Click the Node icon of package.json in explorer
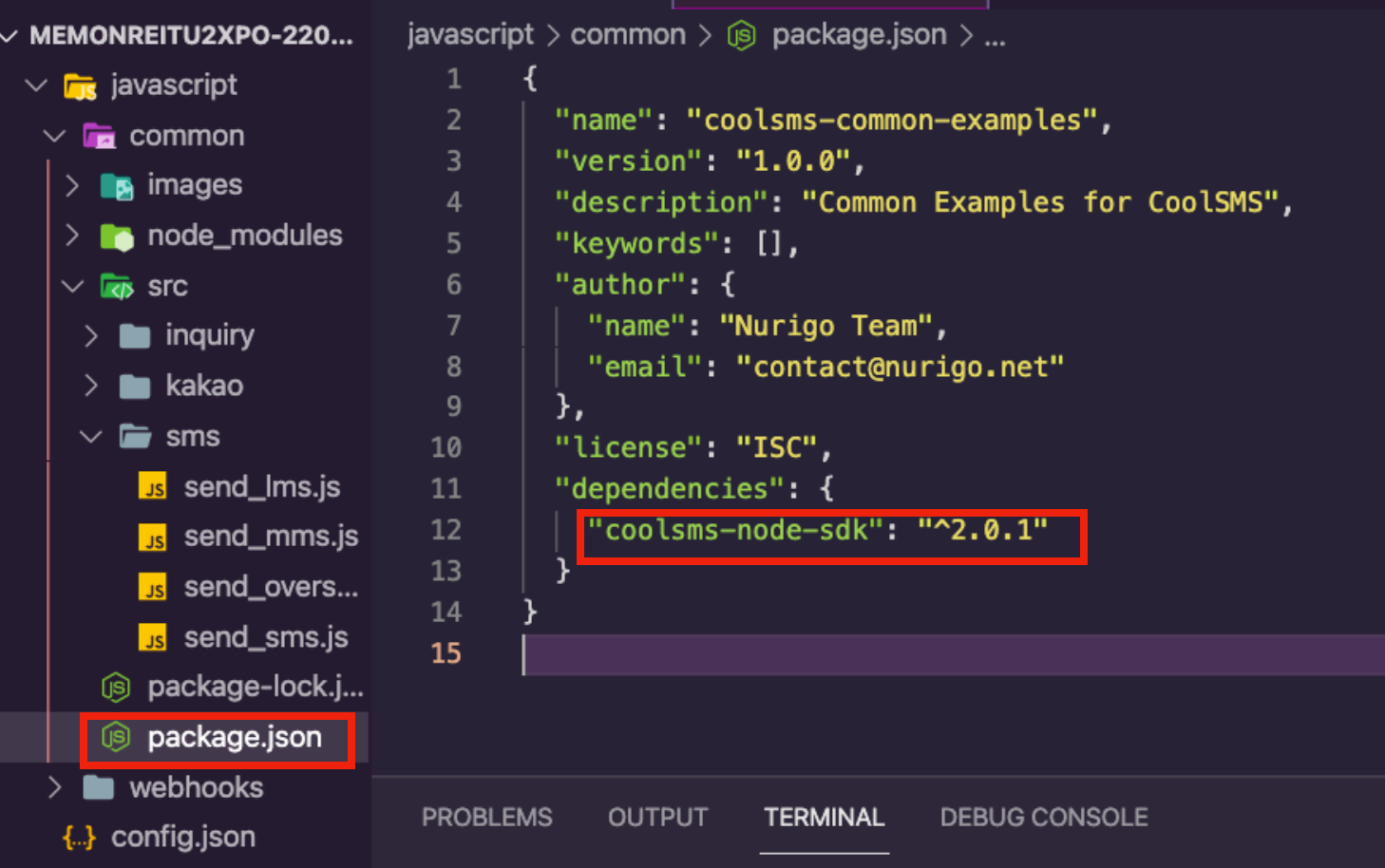 point(116,737)
